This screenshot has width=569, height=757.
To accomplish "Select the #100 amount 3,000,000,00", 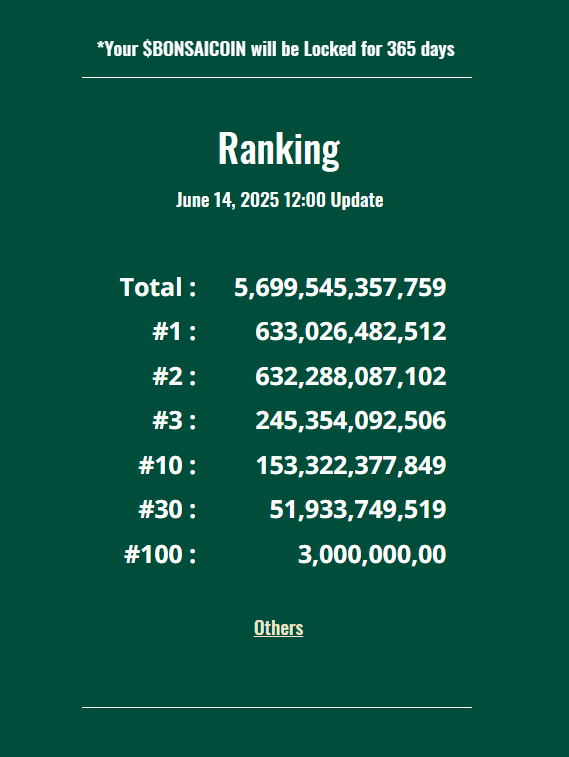I will (372, 554).
